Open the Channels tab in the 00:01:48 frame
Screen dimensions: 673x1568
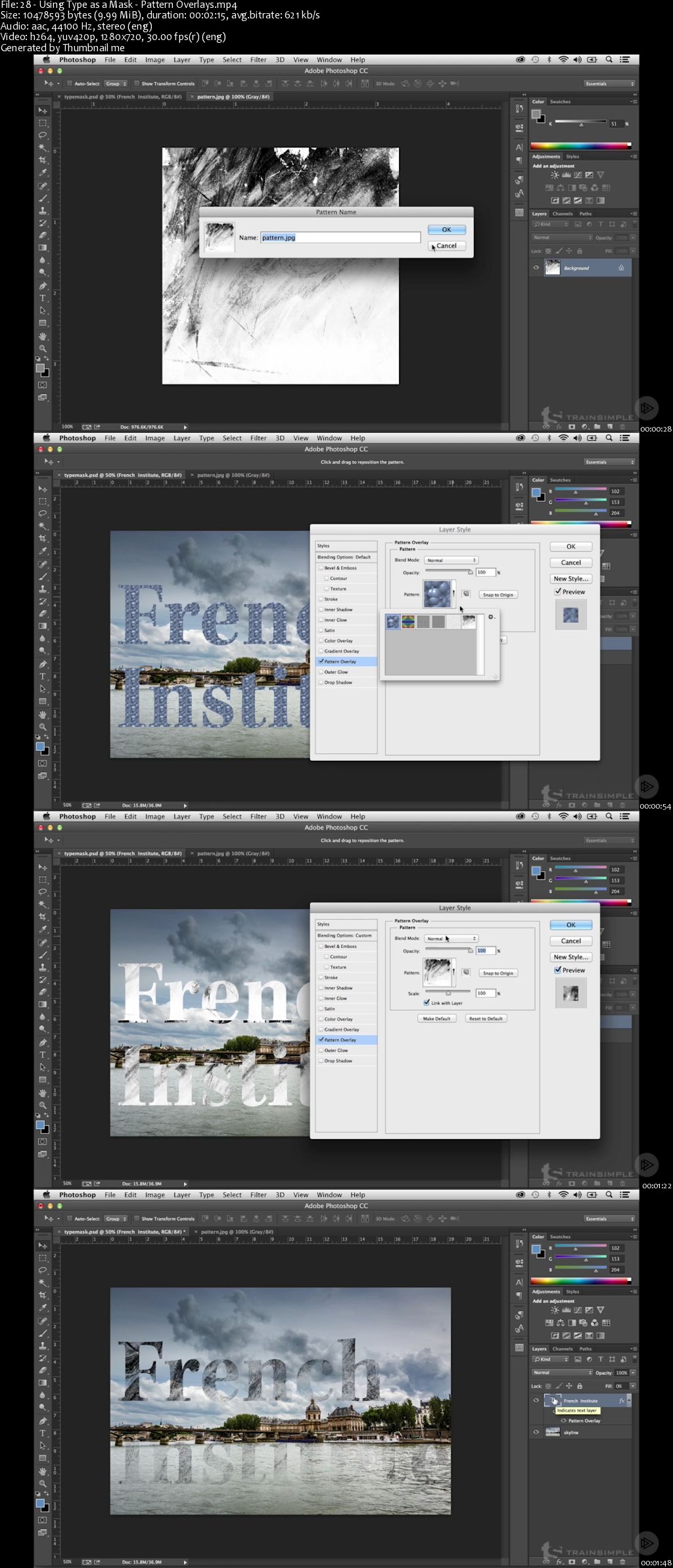tap(563, 1349)
